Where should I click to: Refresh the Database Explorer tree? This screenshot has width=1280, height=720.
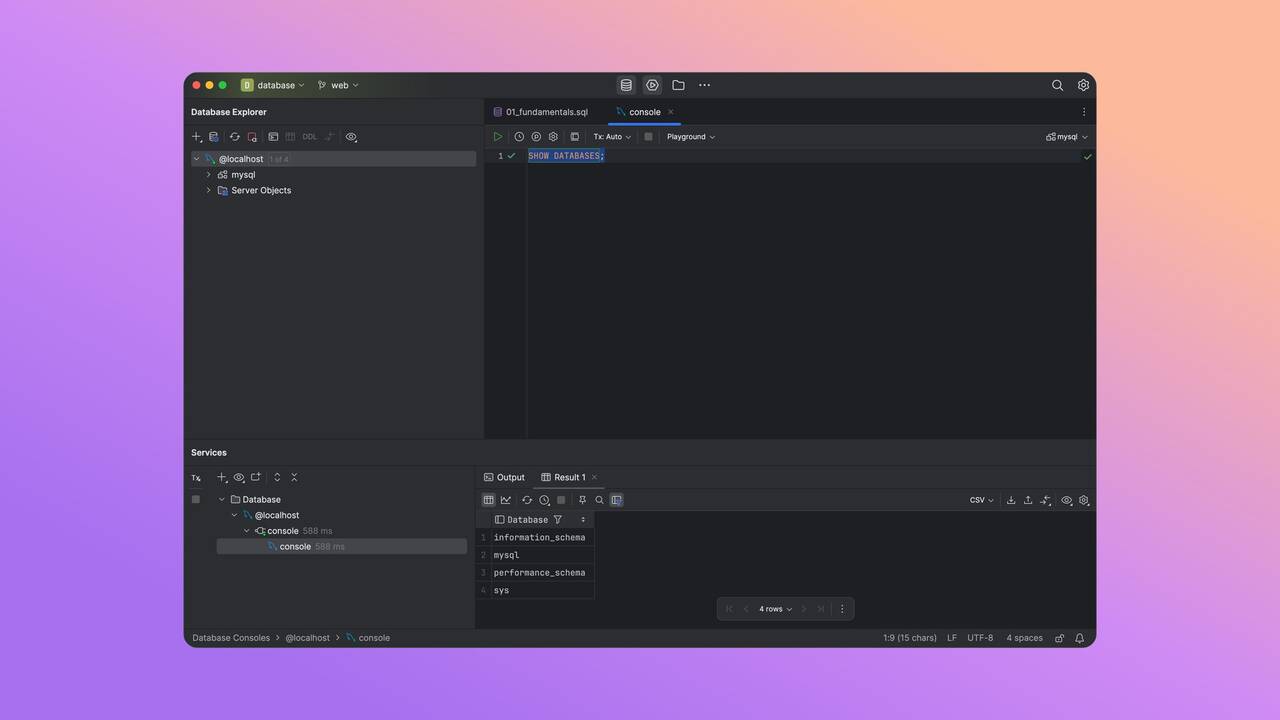coord(235,137)
